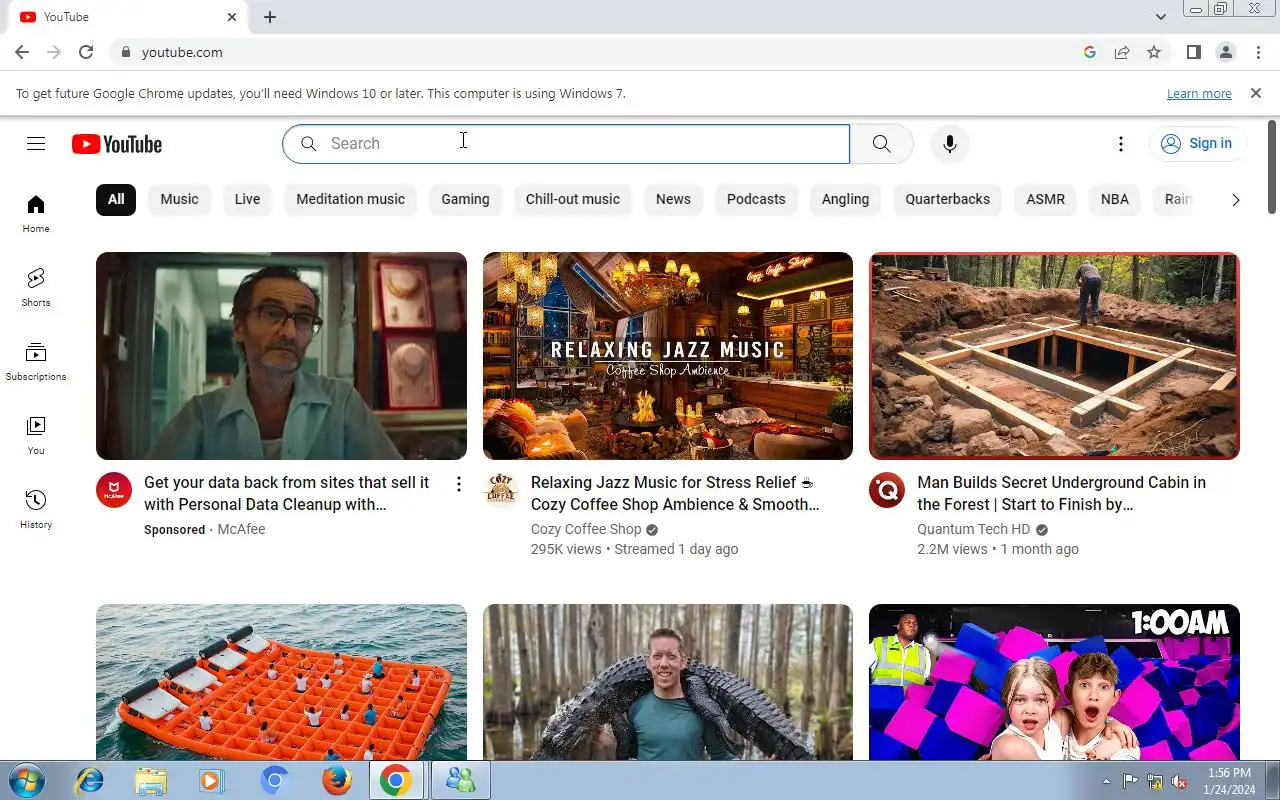Close the YouTube tab
The width and height of the screenshot is (1280, 800).
pyautogui.click(x=232, y=17)
